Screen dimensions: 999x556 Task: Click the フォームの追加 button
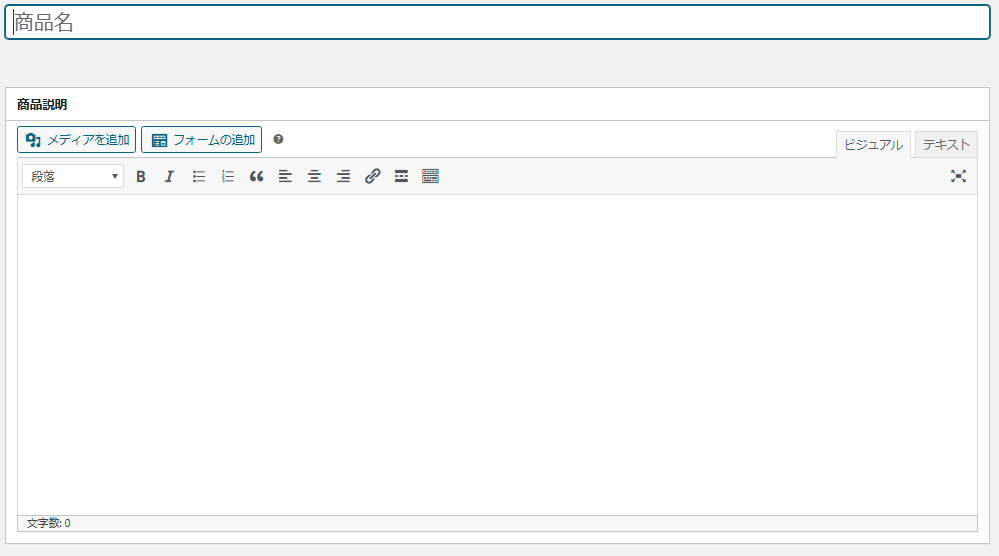[201, 140]
